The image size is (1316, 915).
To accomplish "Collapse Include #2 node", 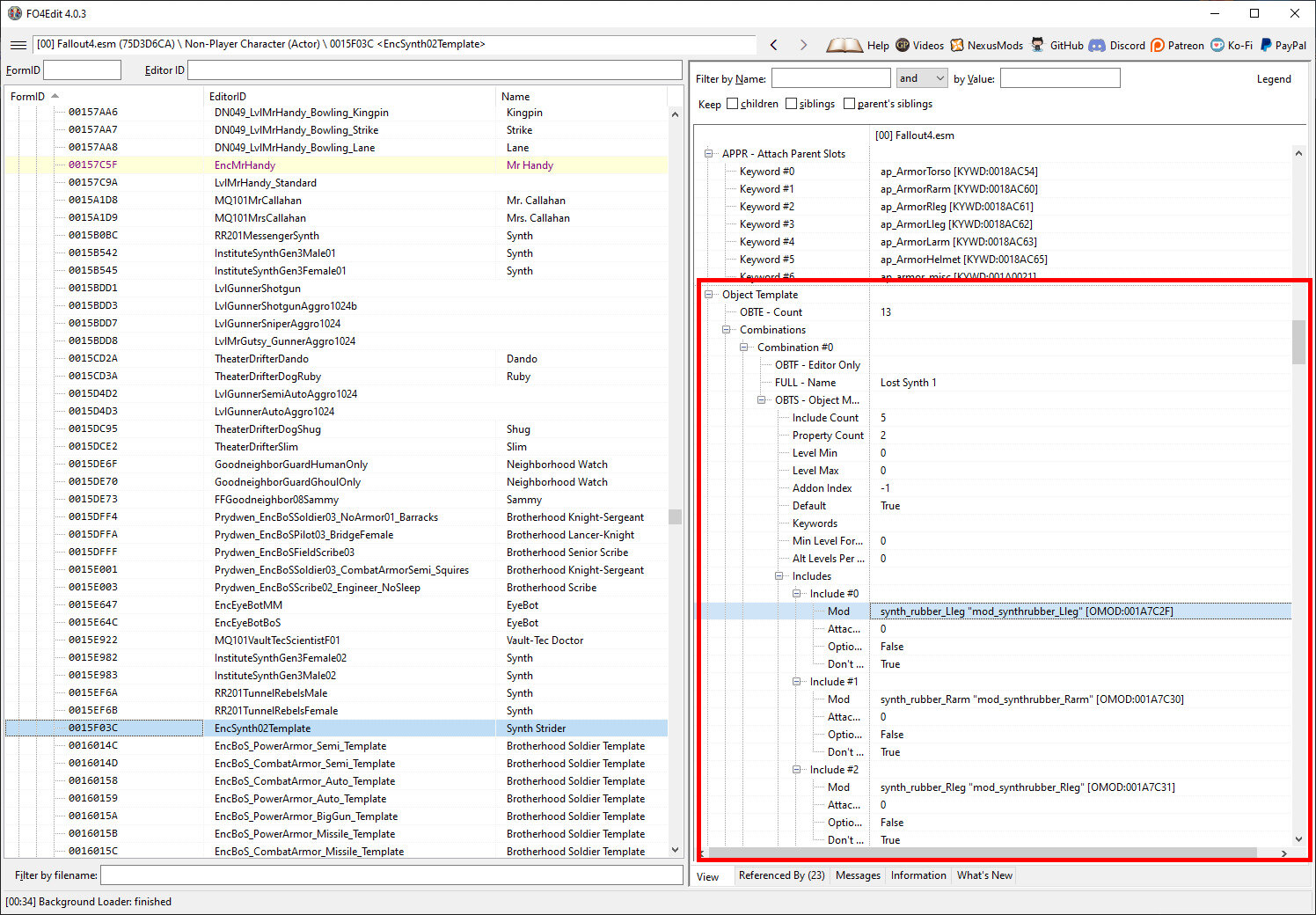I will [797, 770].
